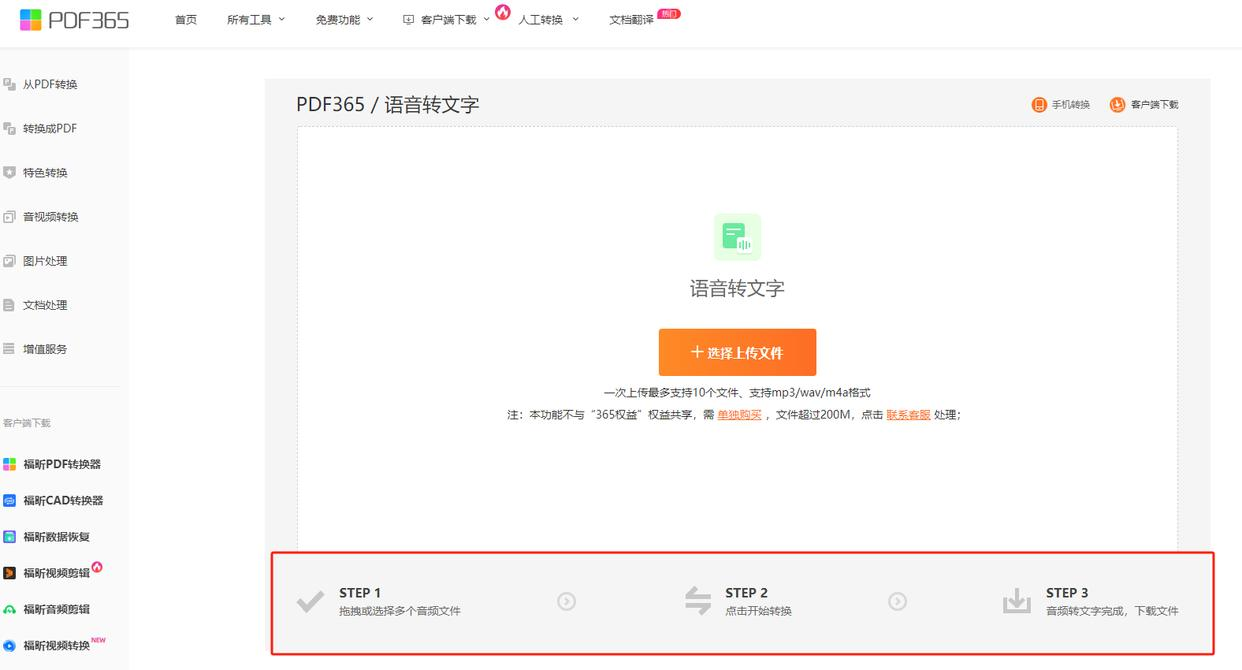Expand the 人工转换 dropdown
This screenshot has width=1242, height=670.
tap(548, 20)
